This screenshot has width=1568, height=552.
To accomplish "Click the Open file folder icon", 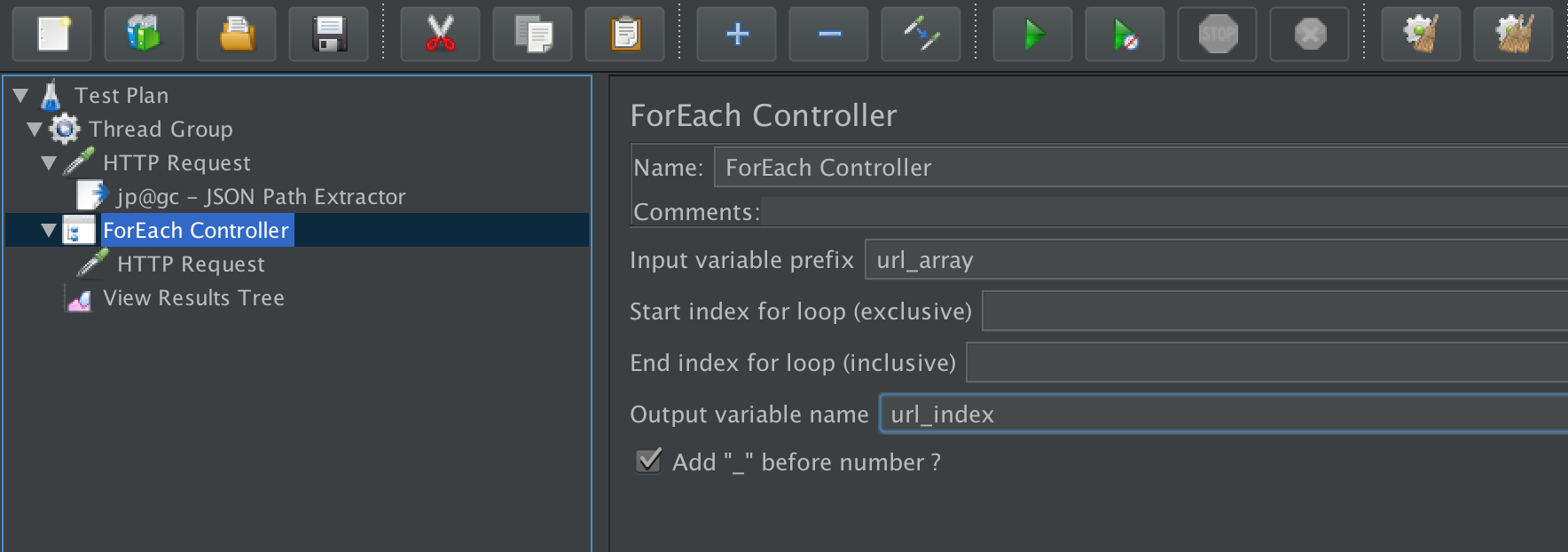I will [x=236, y=35].
